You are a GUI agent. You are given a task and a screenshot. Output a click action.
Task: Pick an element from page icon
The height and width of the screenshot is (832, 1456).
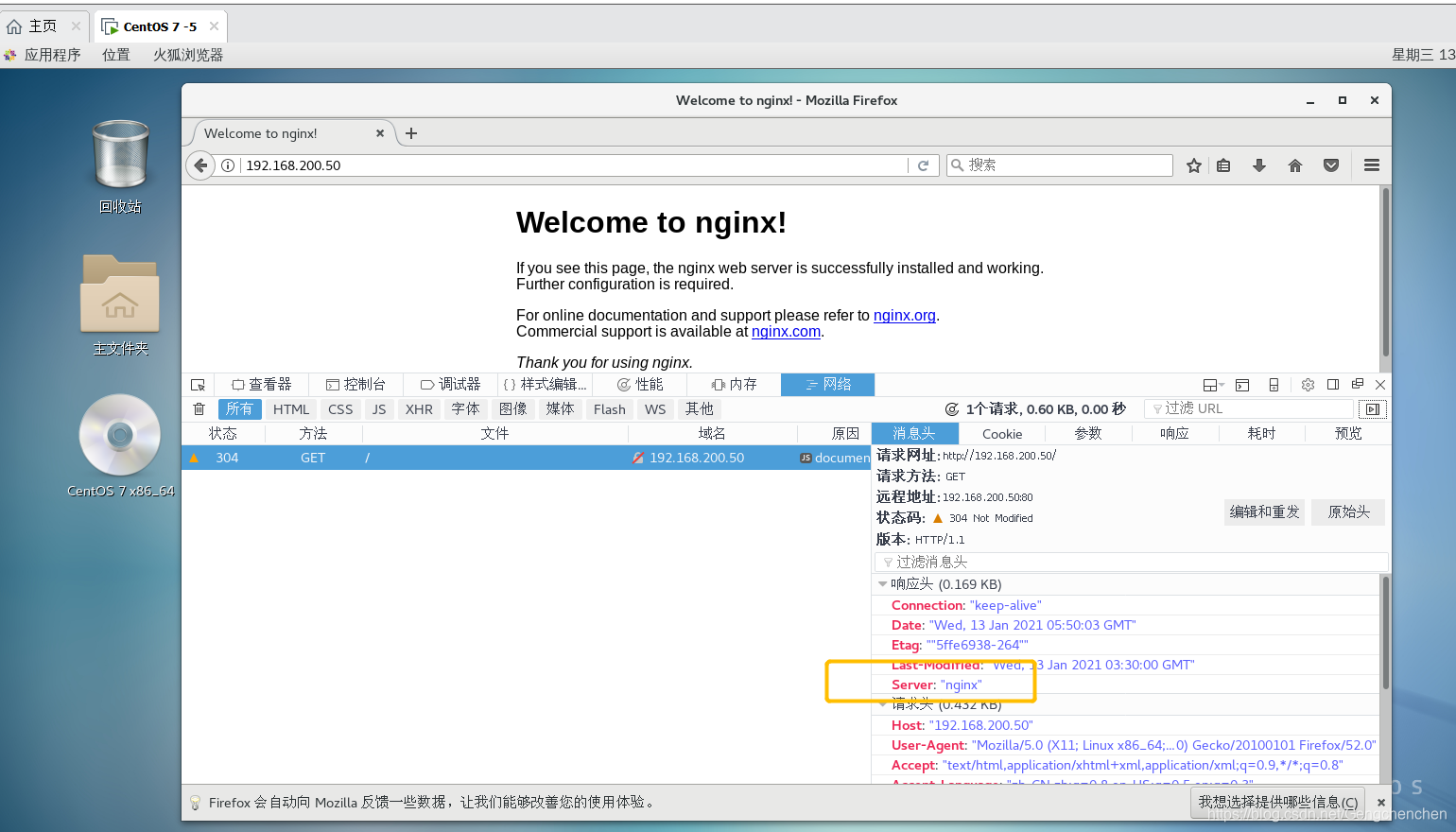coord(198,385)
